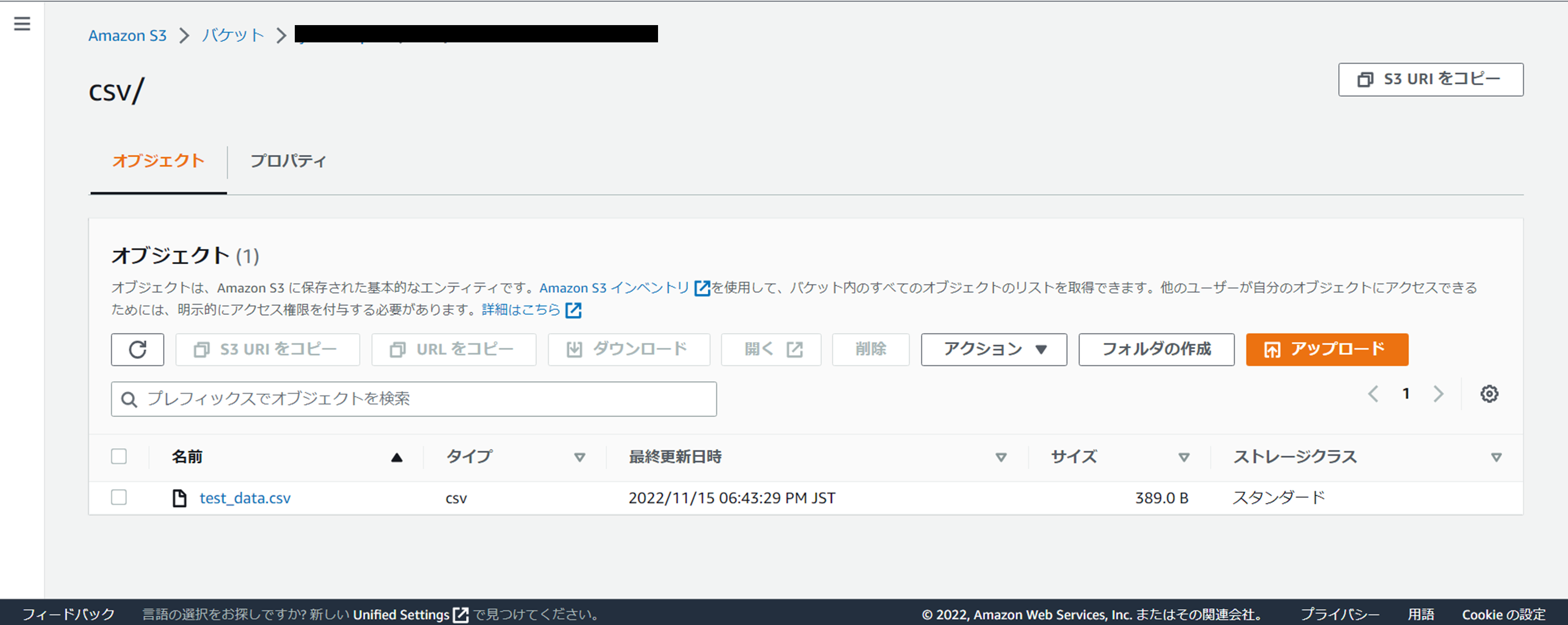Switch to the プロパティ tab
The height and width of the screenshot is (625, 1568).
288,161
